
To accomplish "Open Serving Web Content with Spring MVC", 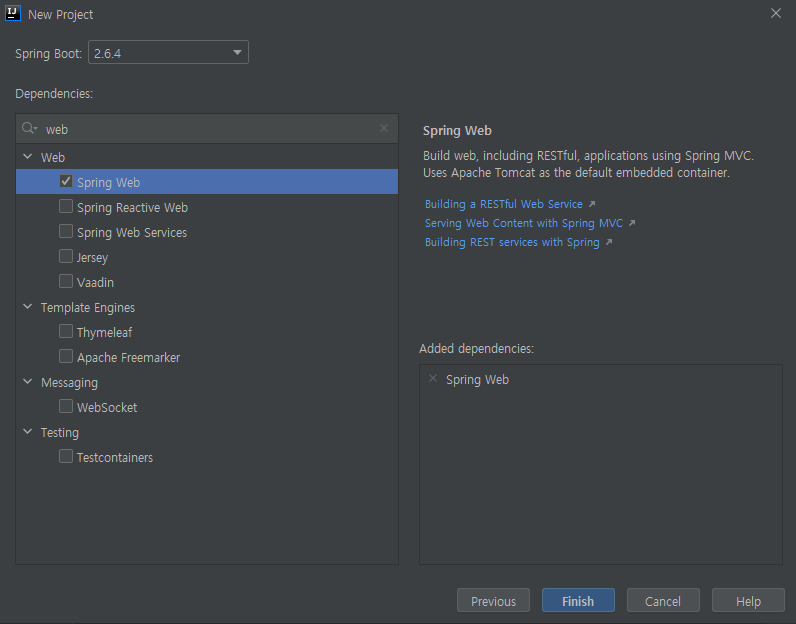I will (x=524, y=223).
